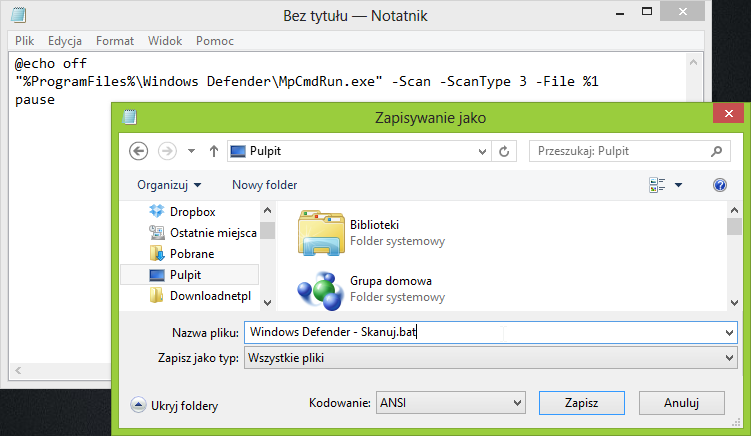Click the Anuluj button
The image size is (751, 436).
[x=681, y=403]
